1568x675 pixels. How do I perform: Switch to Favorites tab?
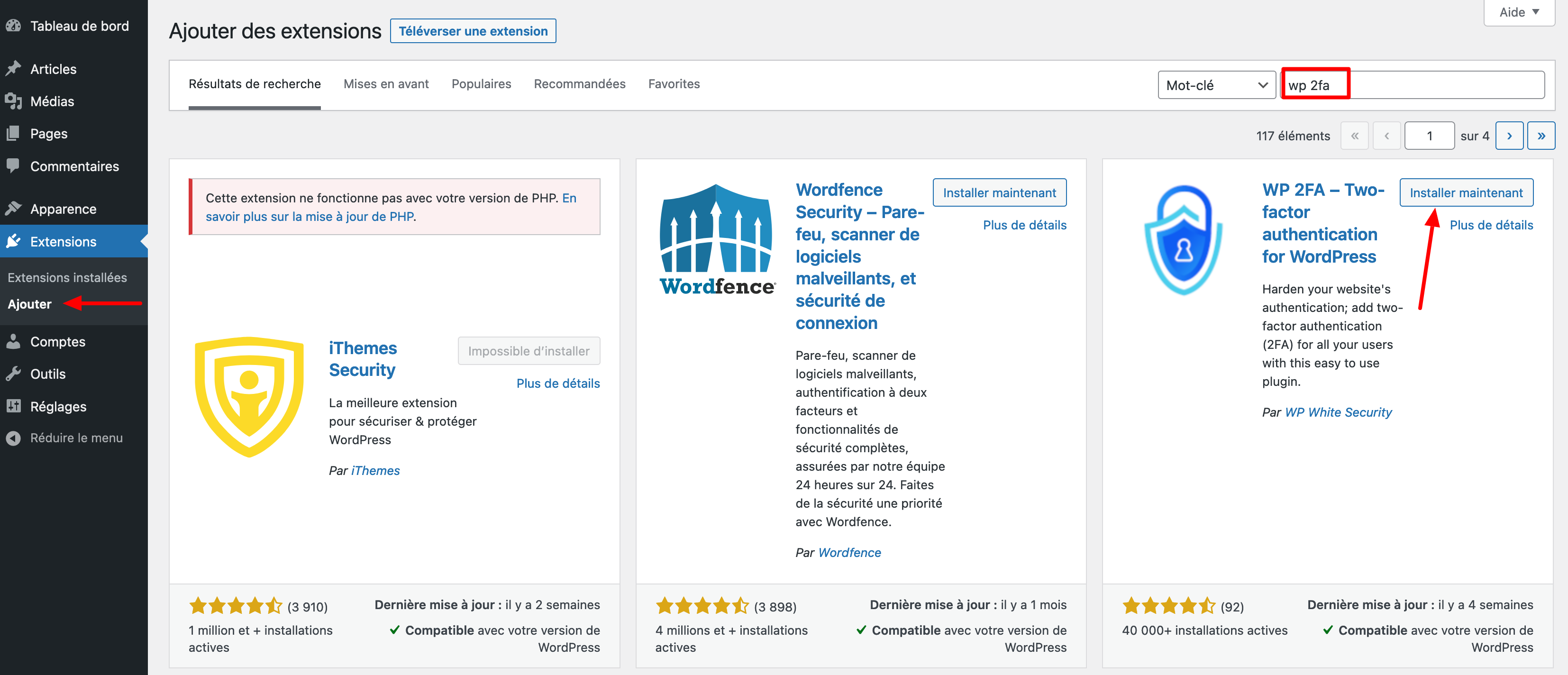coord(674,84)
